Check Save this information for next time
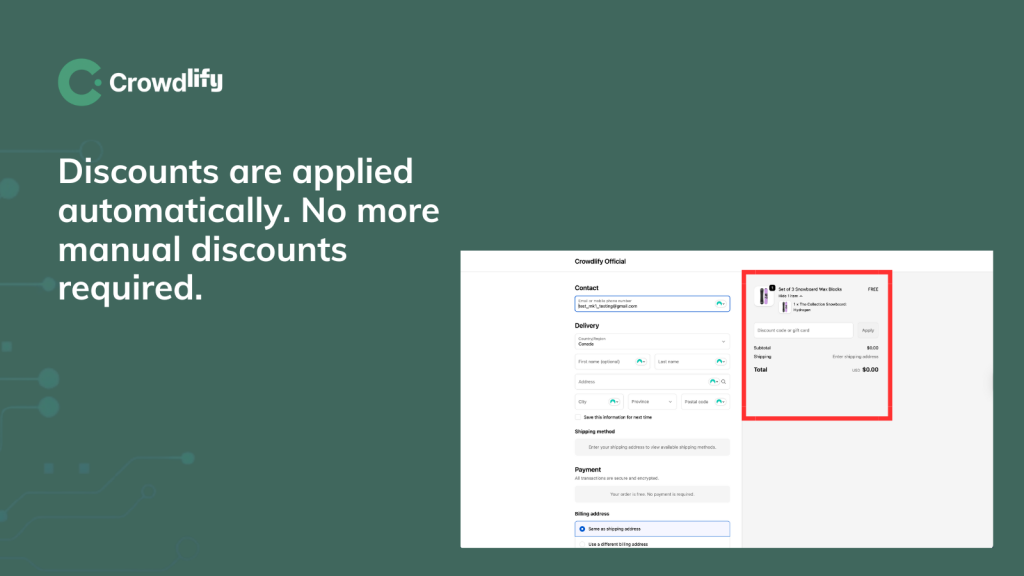The height and width of the screenshot is (576, 1024). tap(578, 417)
